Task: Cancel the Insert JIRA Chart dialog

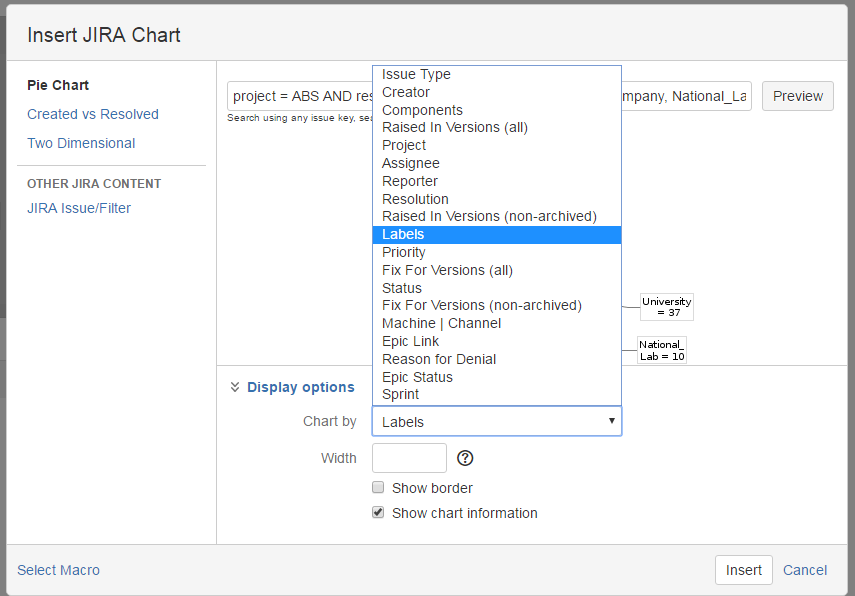Action: [x=805, y=570]
